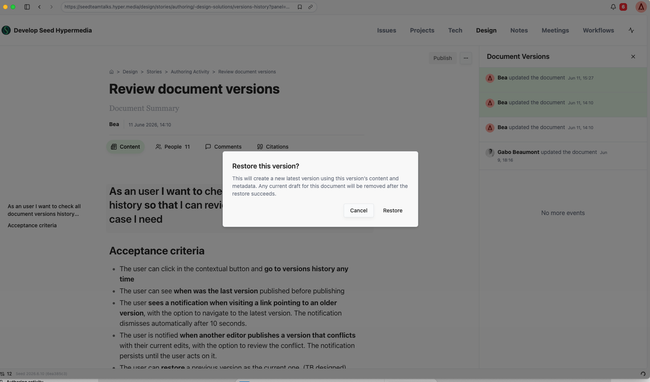Click Bea's avatar on Jun 11, 15:27 version
This screenshot has height=382, width=650.
point(490,78)
